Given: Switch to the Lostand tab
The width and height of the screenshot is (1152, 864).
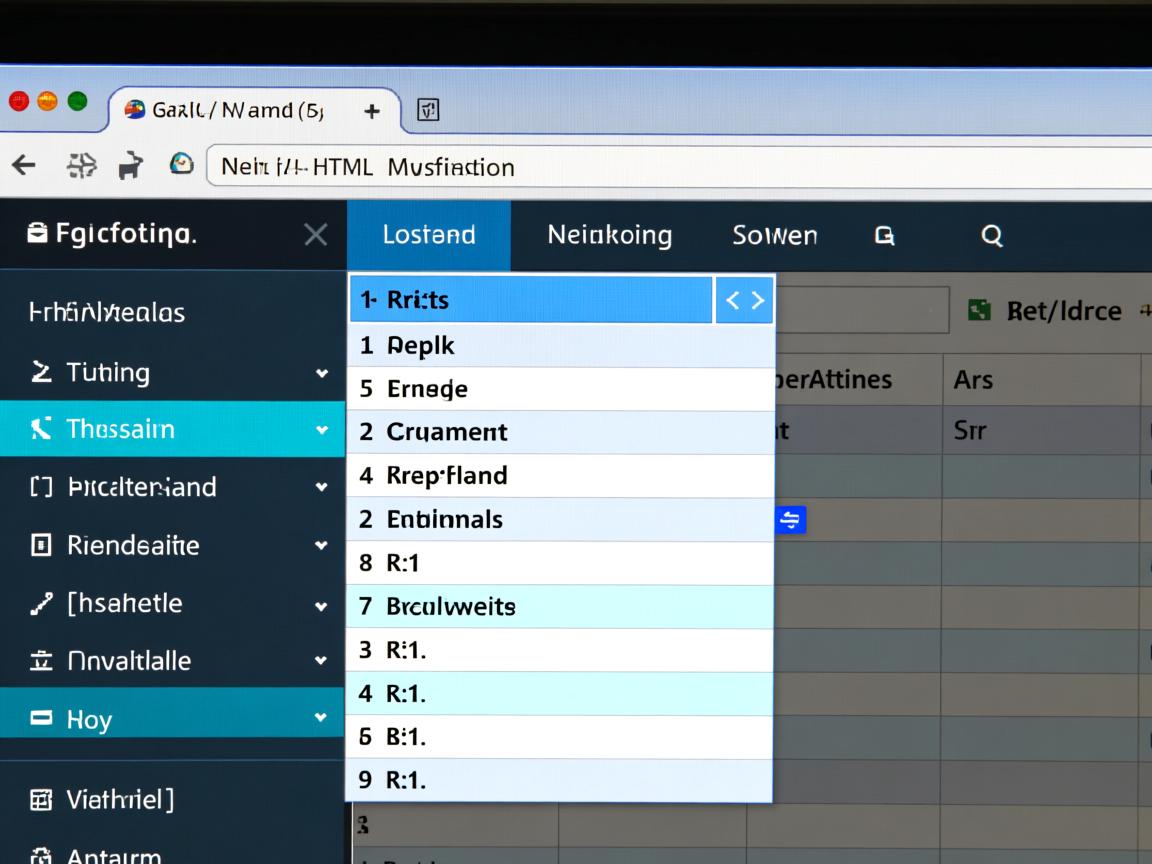Looking at the screenshot, I should click(x=429, y=236).
